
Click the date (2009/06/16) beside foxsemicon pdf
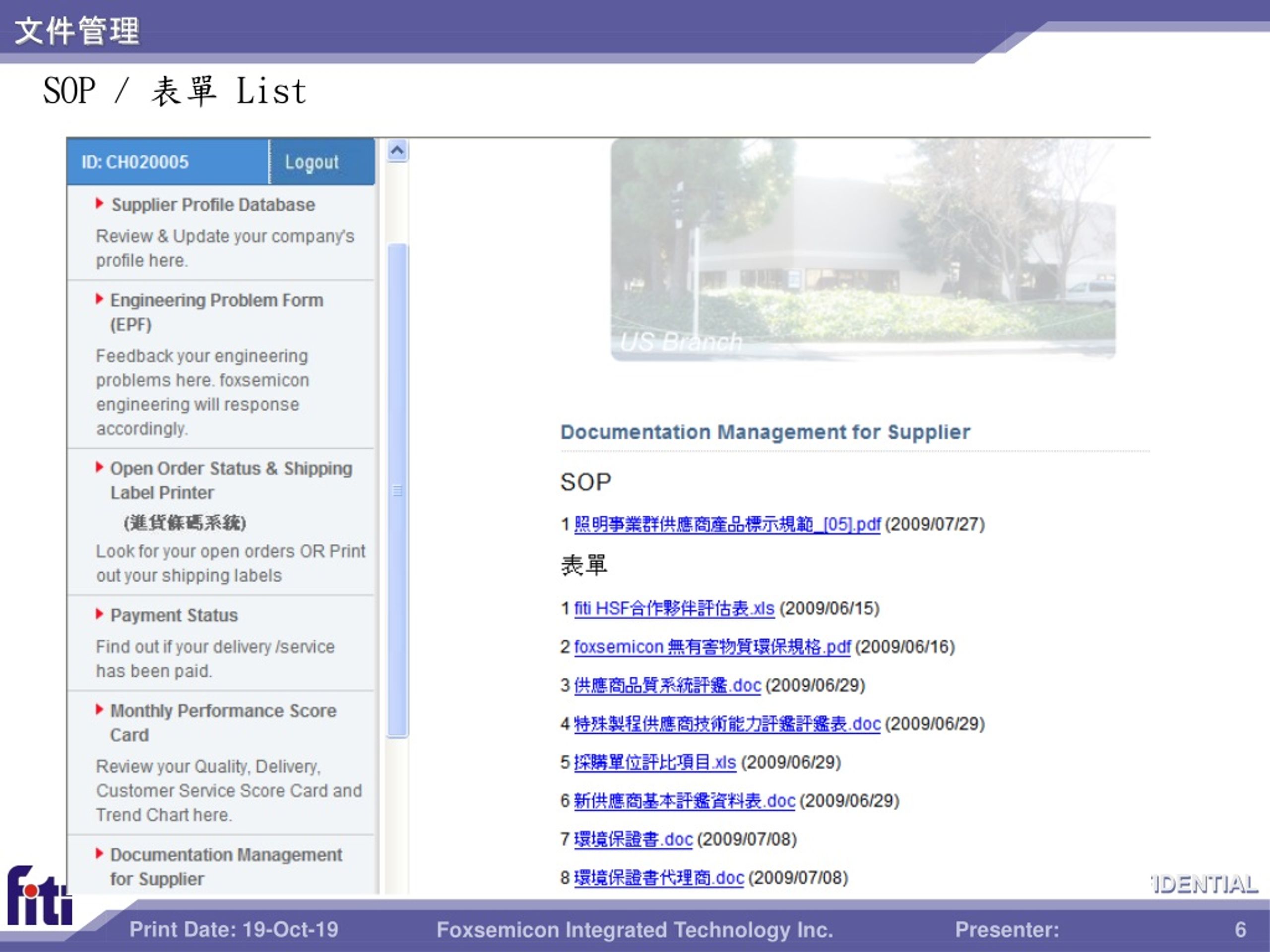[x=905, y=647]
